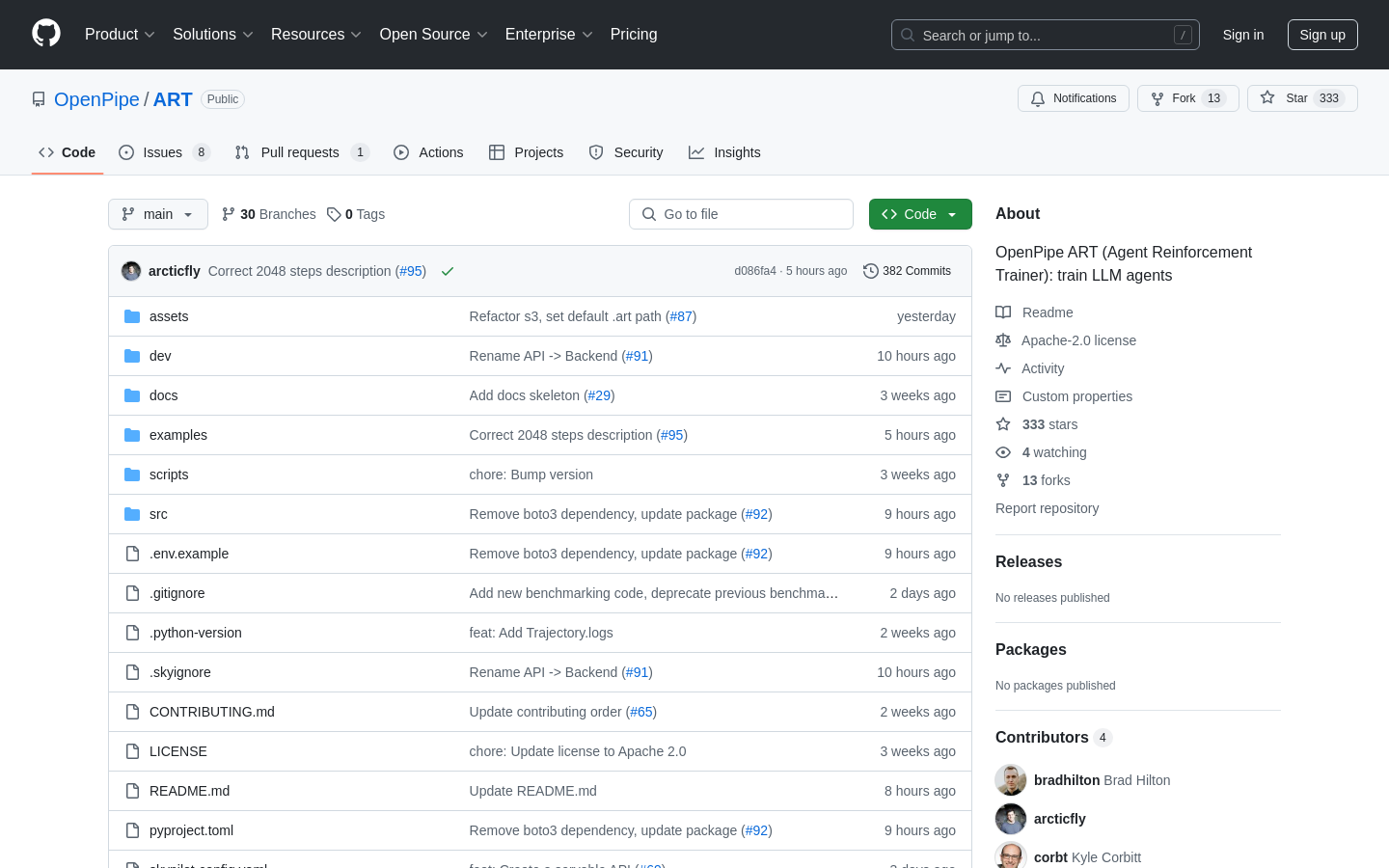Click the Sign up button
The height and width of the screenshot is (868, 1389).
(x=1322, y=35)
